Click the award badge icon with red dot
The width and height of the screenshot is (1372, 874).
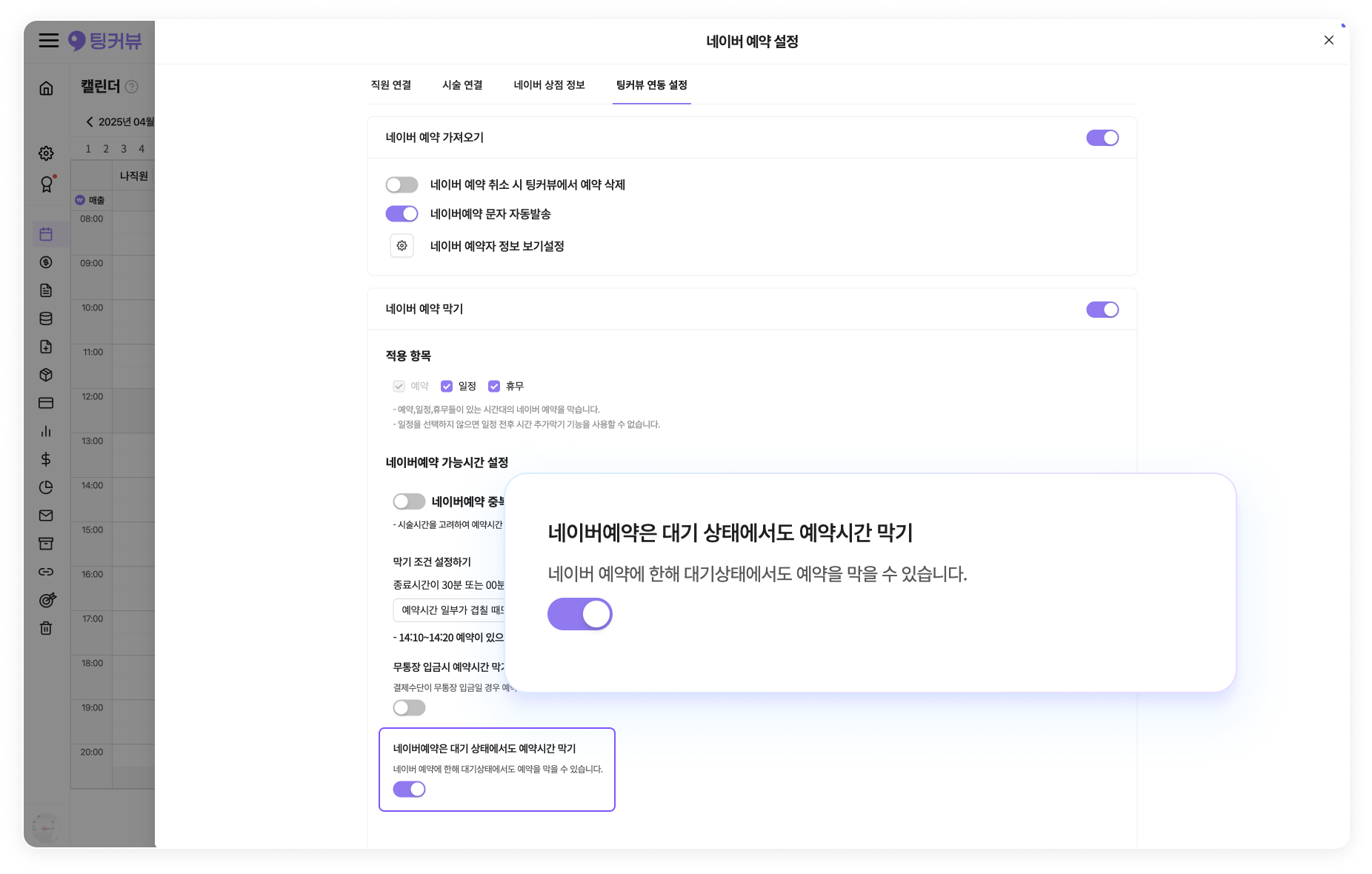click(x=47, y=184)
